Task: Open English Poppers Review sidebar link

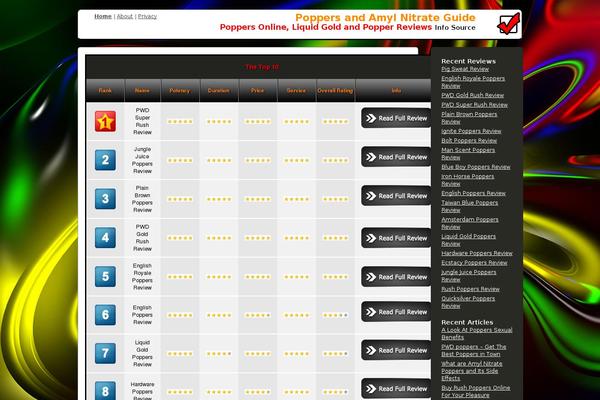Action: (x=473, y=193)
